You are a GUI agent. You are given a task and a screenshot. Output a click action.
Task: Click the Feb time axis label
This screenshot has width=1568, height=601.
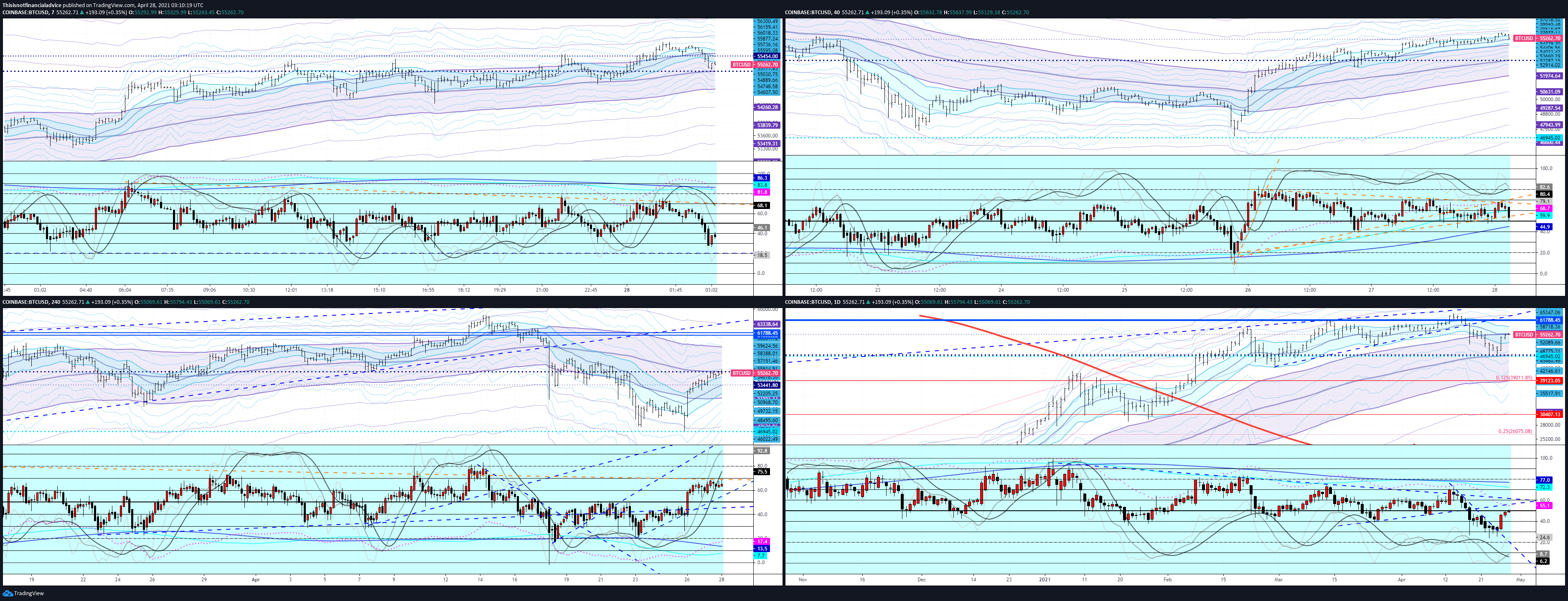tap(1167, 580)
